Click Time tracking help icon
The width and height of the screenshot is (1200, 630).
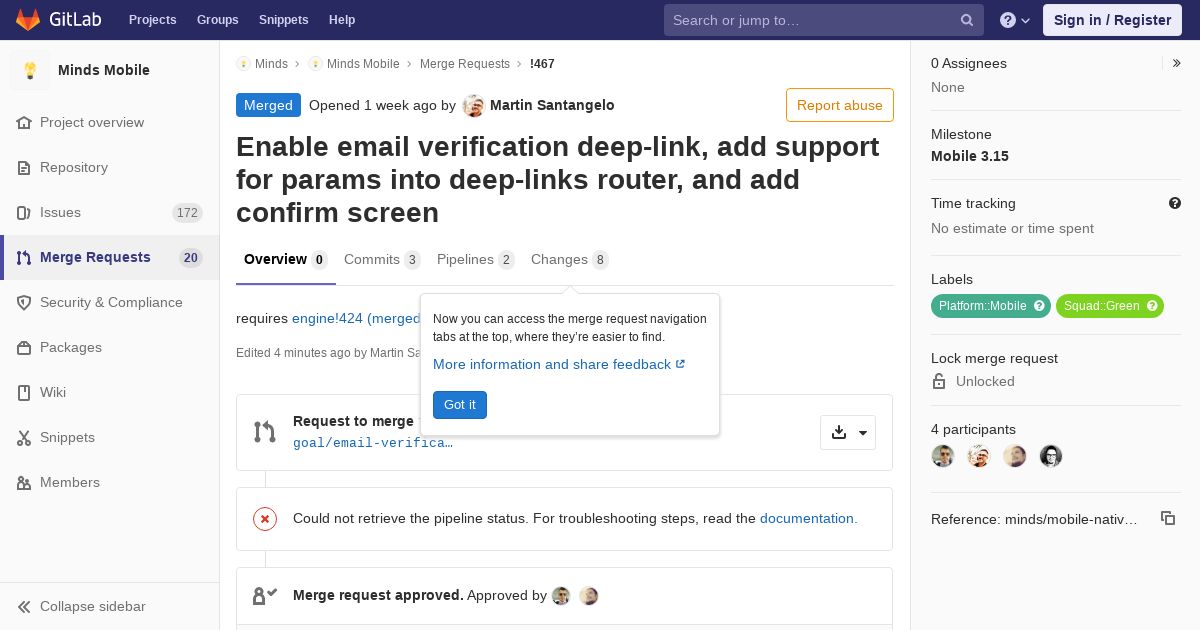(x=1175, y=203)
